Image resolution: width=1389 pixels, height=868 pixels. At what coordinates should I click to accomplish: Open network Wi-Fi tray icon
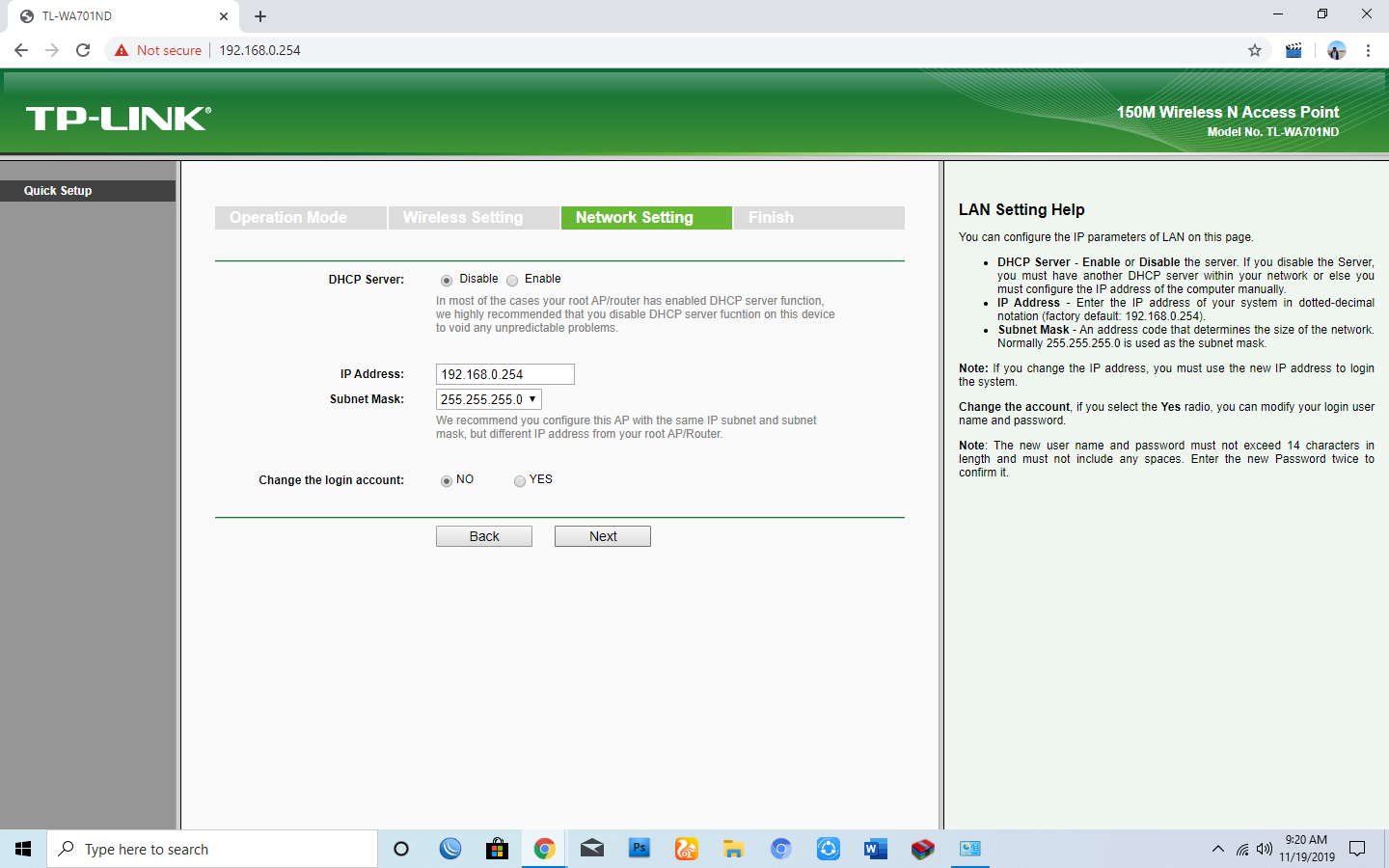pyautogui.click(x=1242, y=850)
